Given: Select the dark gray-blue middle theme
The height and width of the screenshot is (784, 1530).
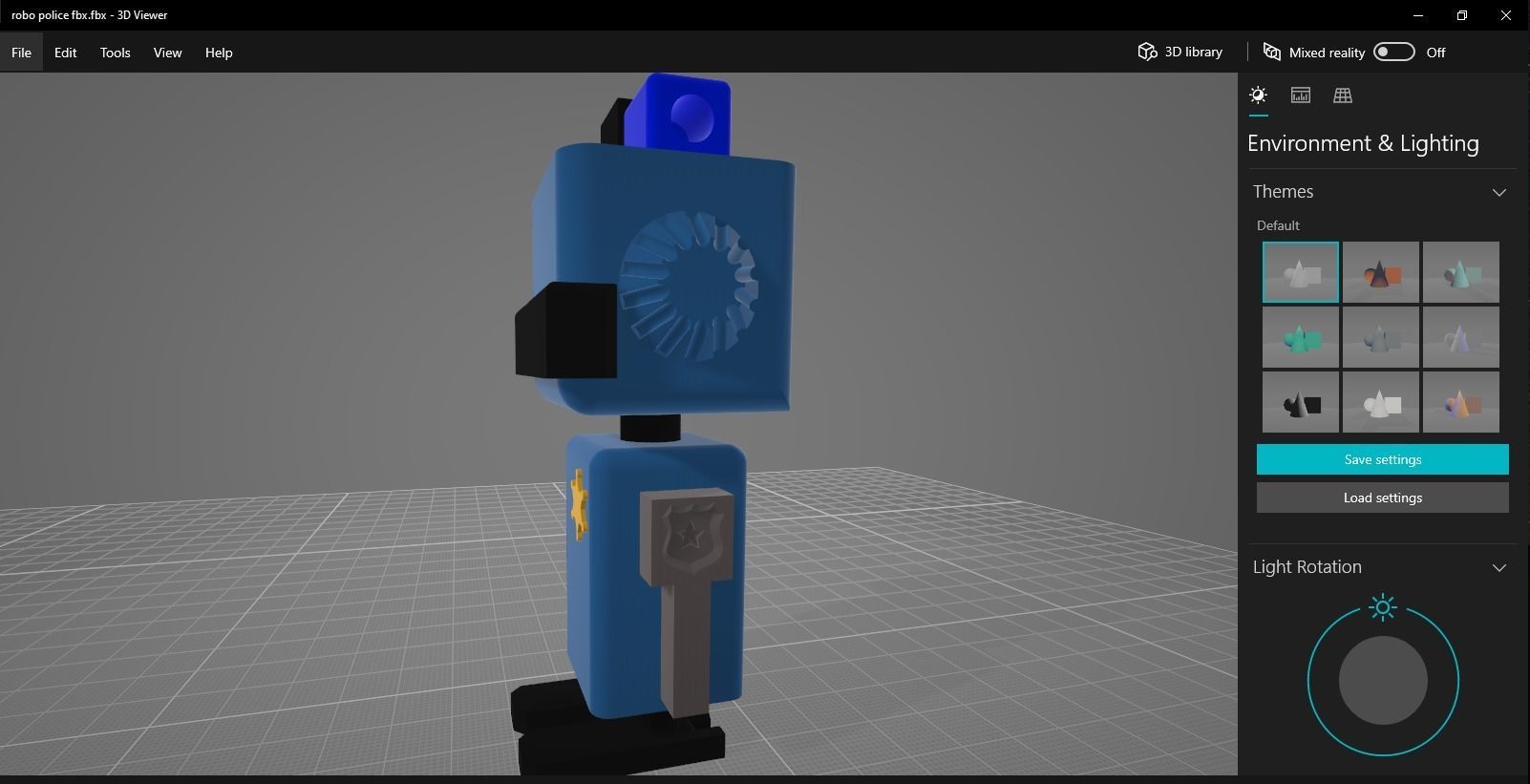Looking at the screenshot, I should [1380, 337].
